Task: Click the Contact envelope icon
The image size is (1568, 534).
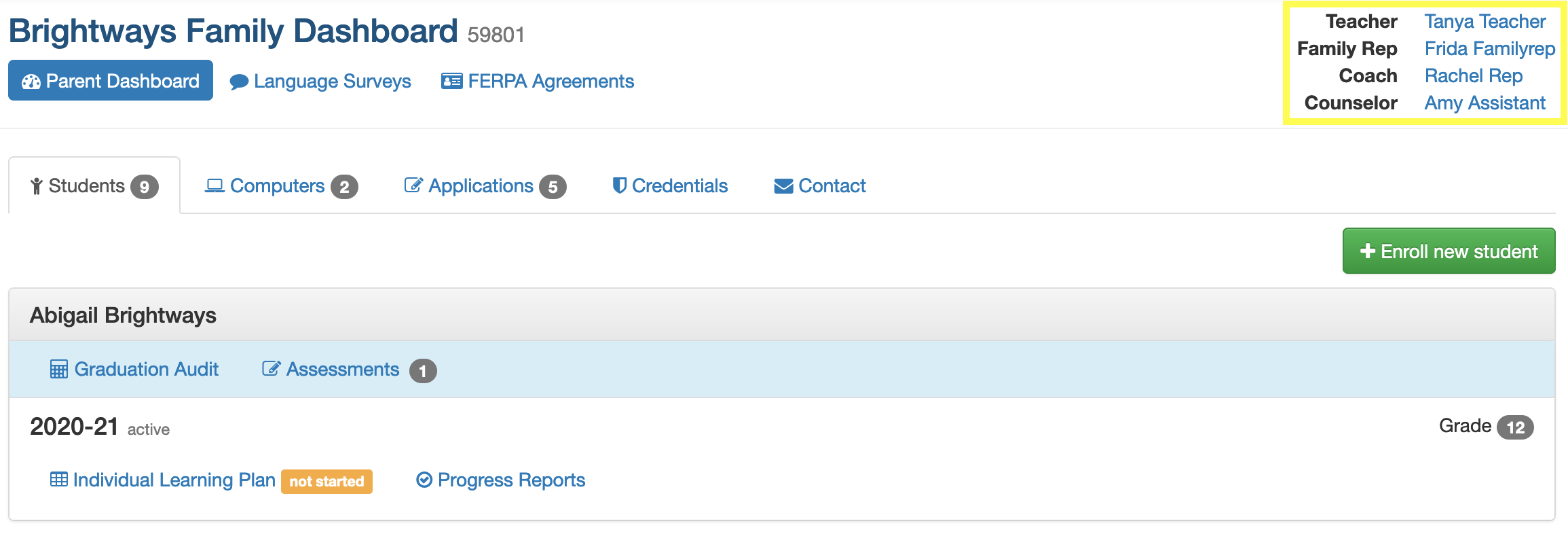Action: [x=783, y=185]
